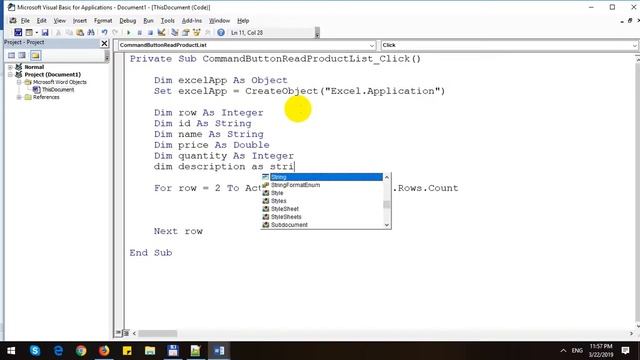
Task: Select ThisDocument in the project tree
Action: tap(58, 89)
